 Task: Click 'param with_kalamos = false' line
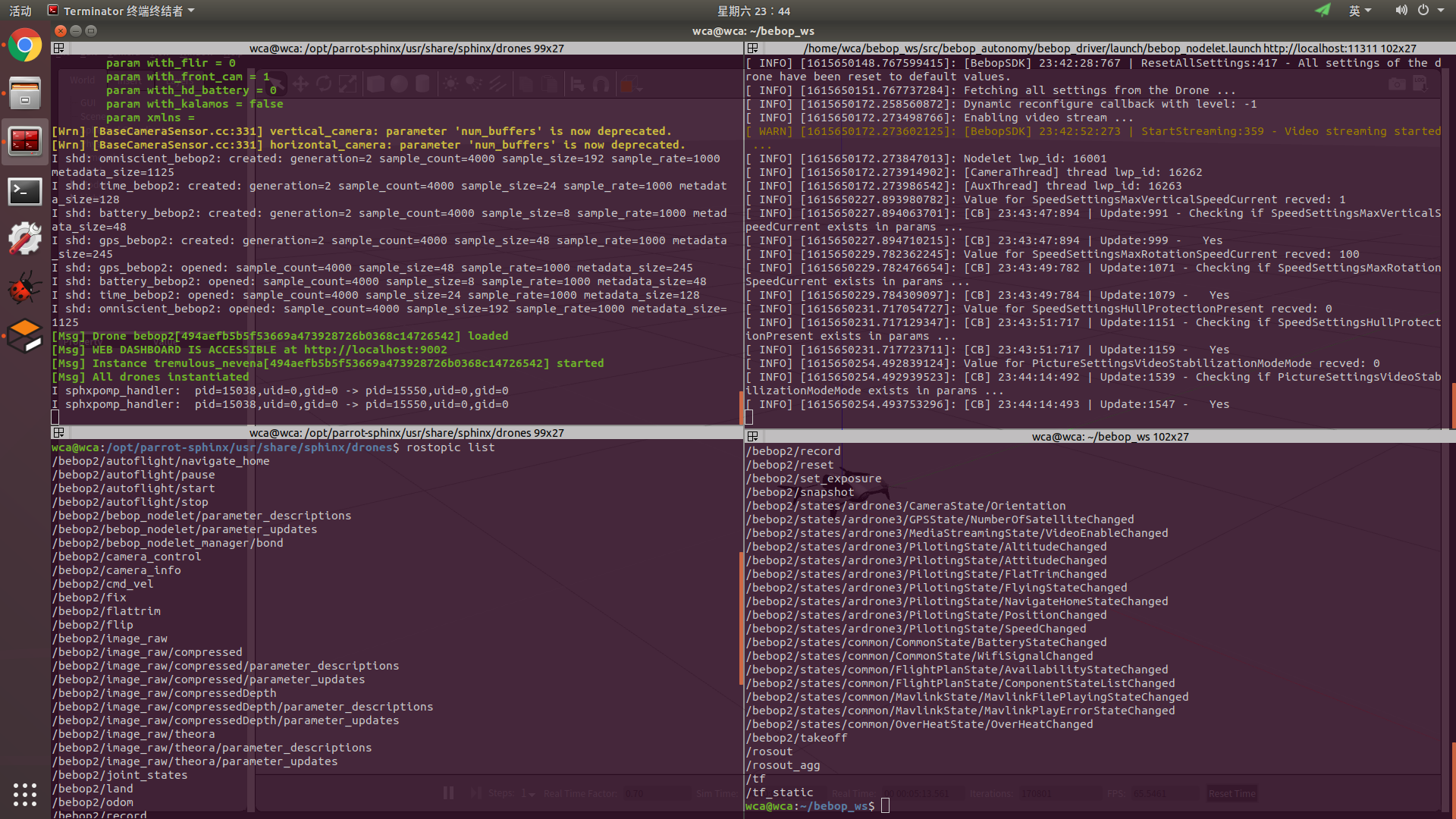(x=195, y=104)
